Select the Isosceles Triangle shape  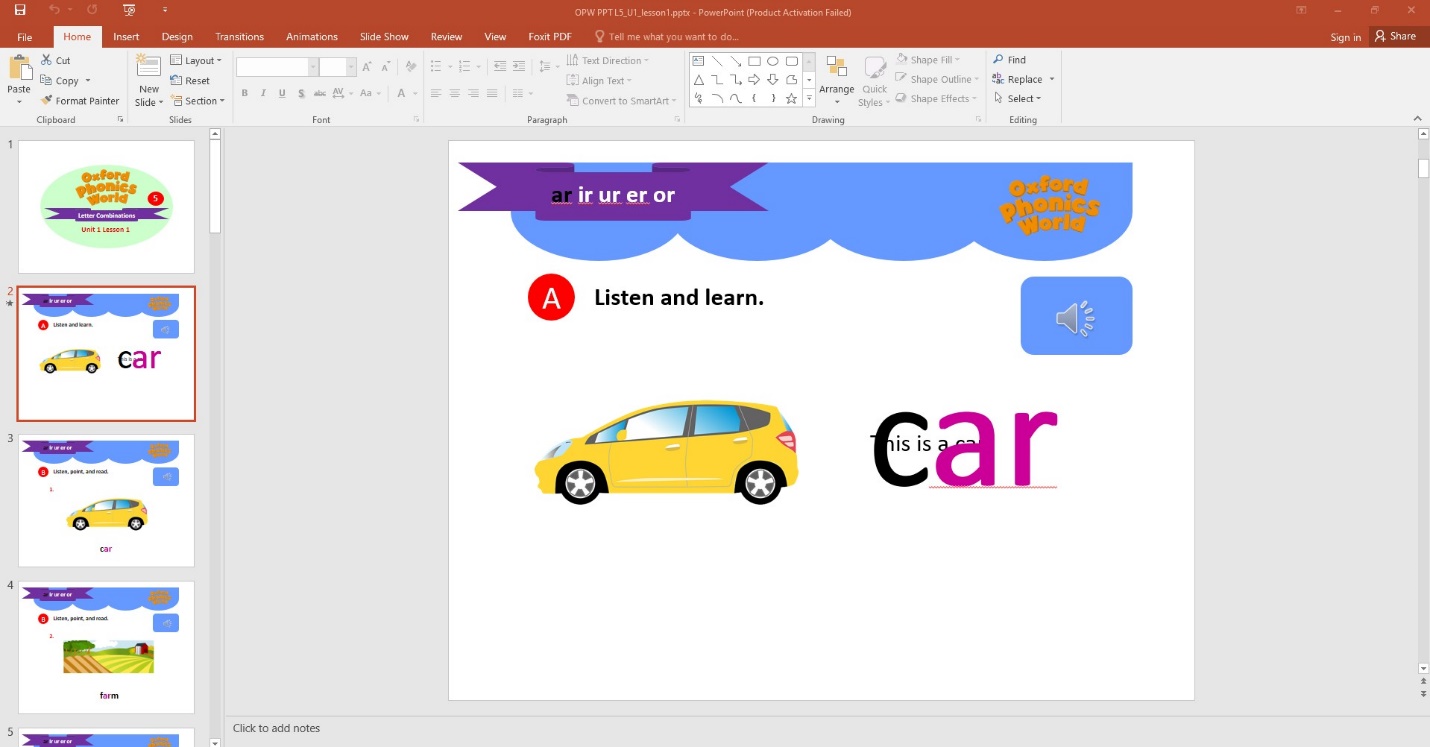pos(699,79)
